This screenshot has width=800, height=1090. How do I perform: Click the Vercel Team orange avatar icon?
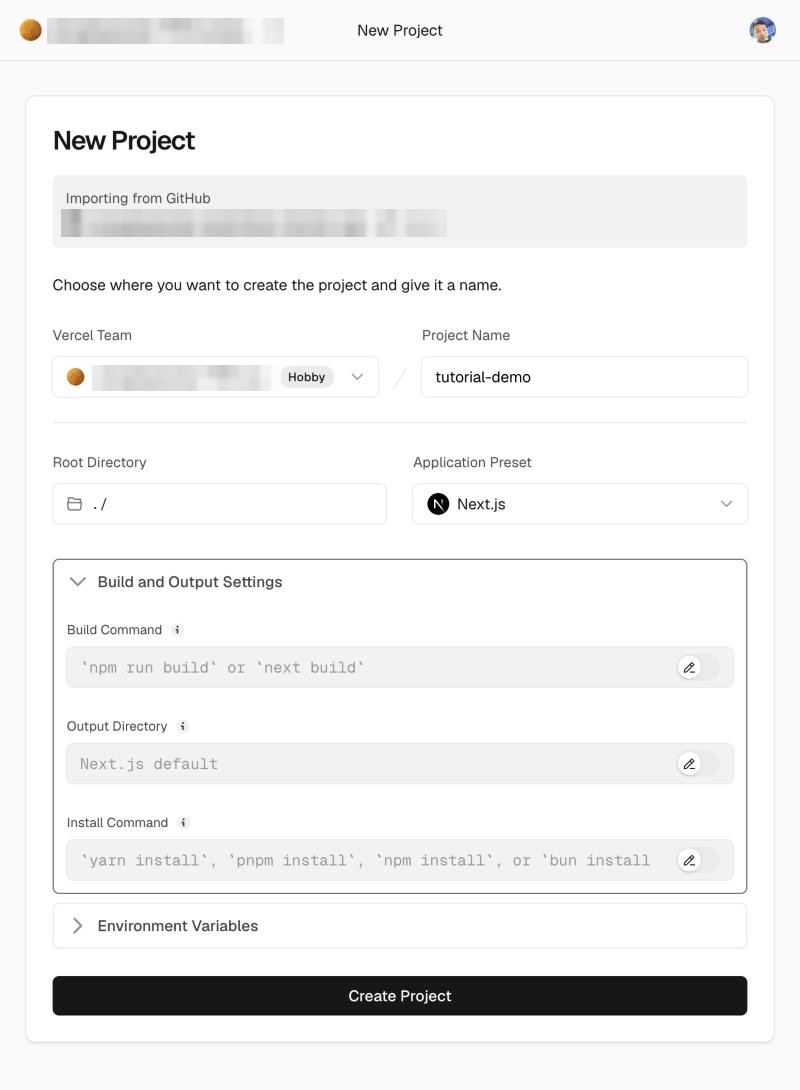(76, 377)
